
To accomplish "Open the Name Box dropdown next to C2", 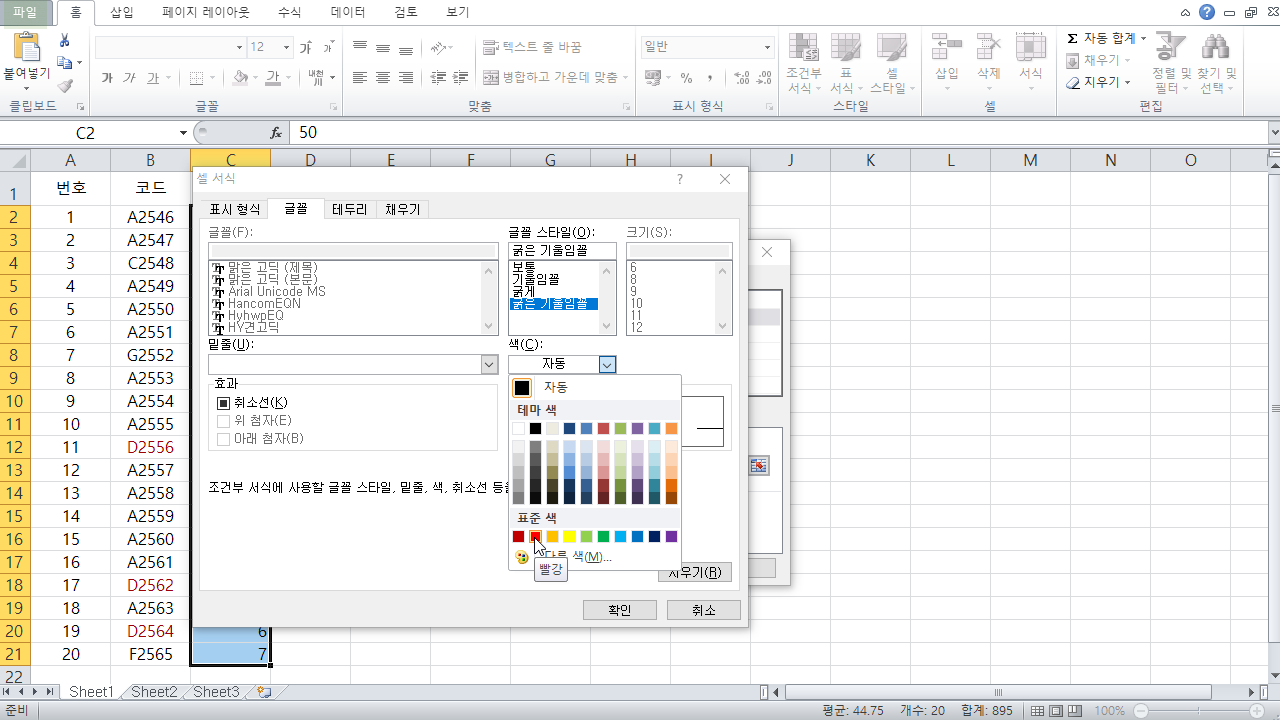I will pyautogui.click(x=183, y=132).
